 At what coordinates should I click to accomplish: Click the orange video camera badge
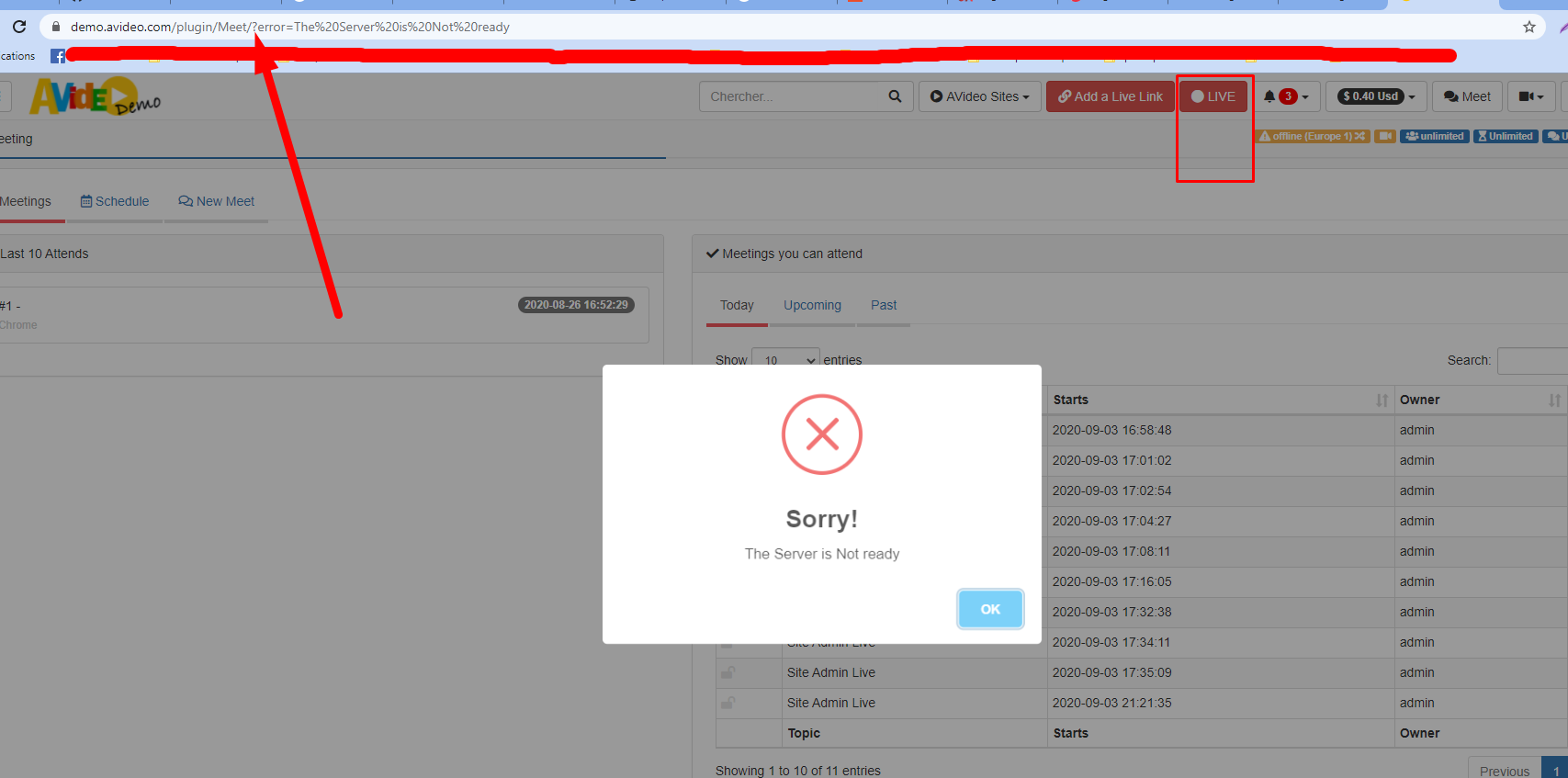(x=1384, y=136)
